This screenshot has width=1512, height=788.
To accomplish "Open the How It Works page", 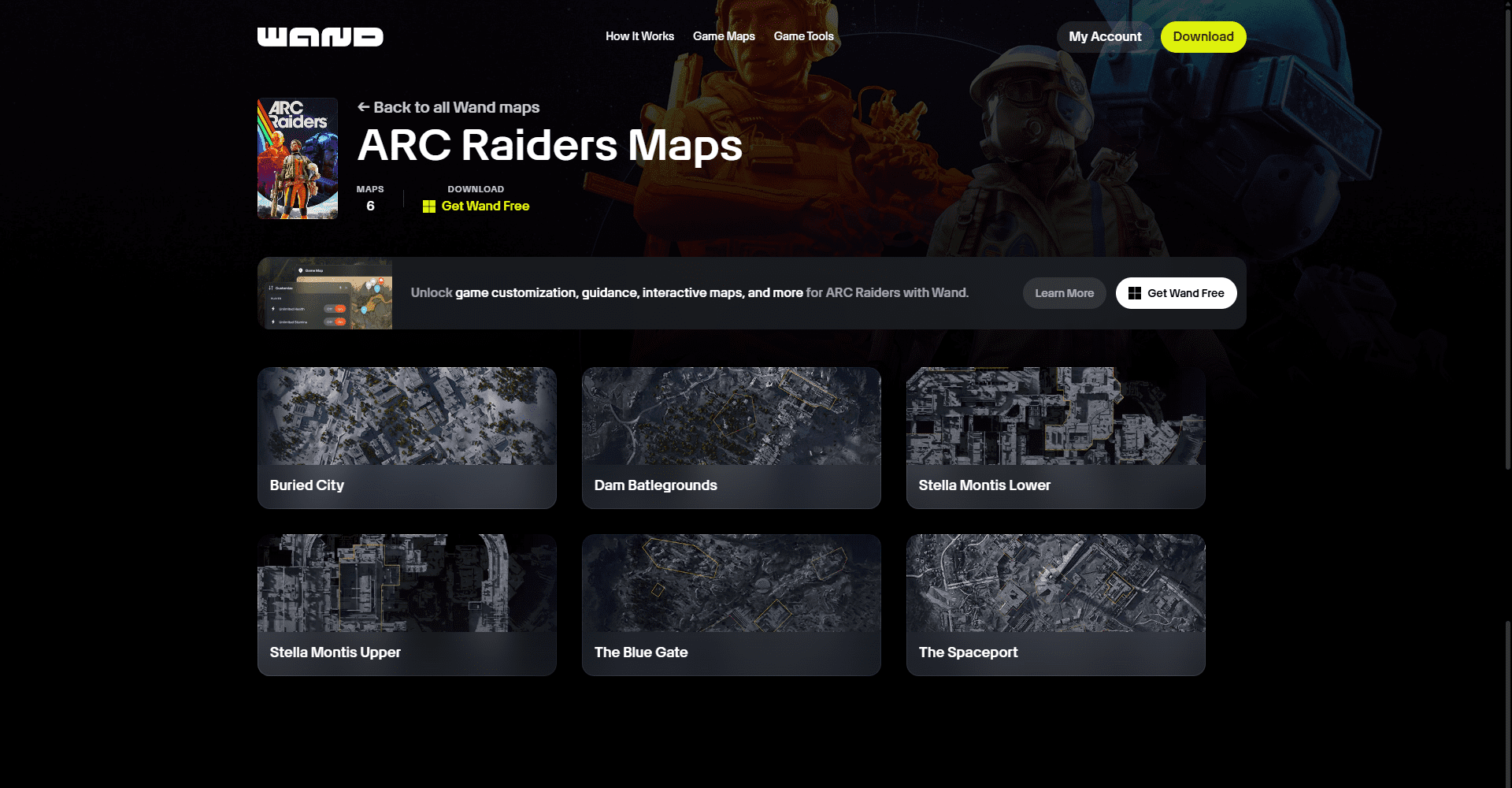I will point(639,36).
